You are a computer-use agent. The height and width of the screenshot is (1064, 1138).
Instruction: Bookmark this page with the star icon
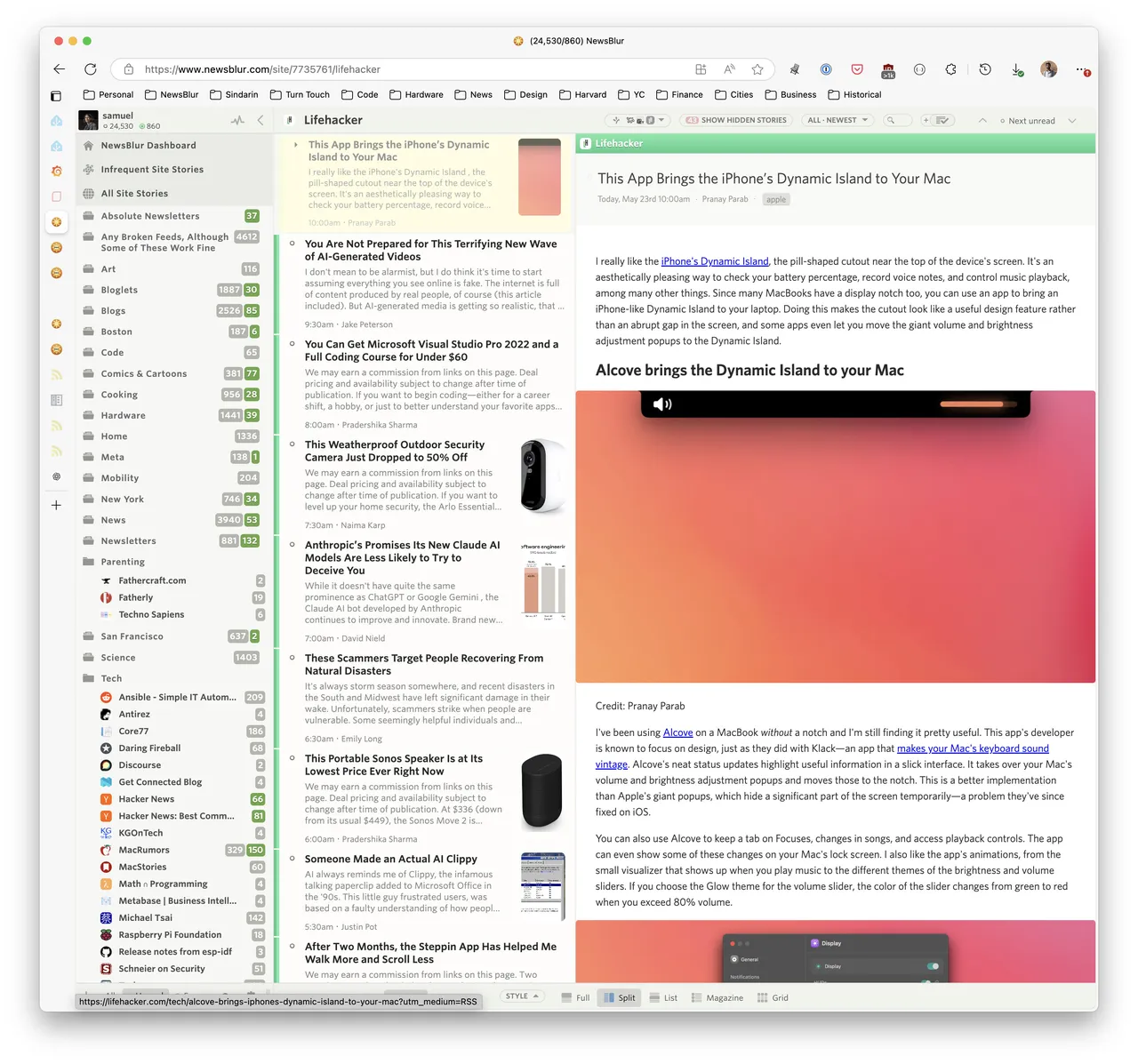click(757, 69)
